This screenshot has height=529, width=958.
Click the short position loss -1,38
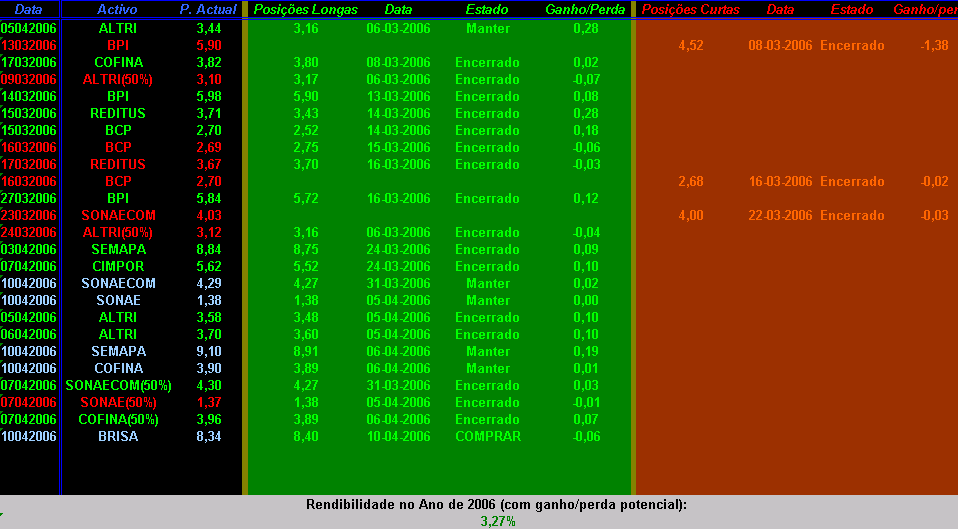pos(934,45)
